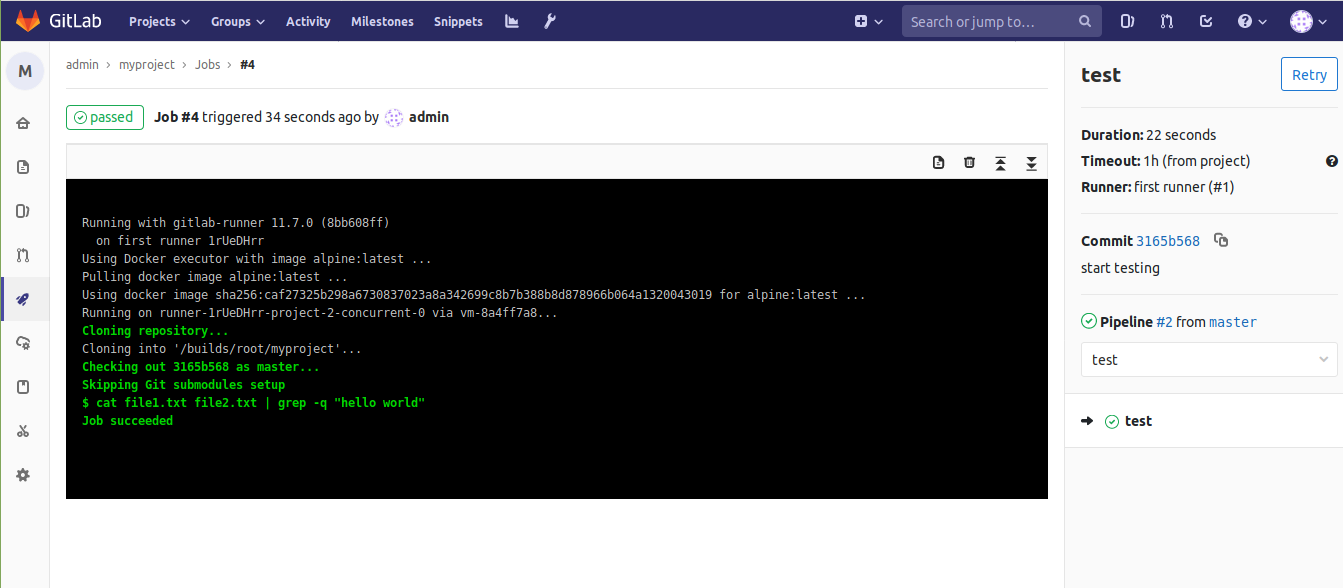The image size is (1343, 588).
Task: Open Pipeline #2 link
Action: [1164, 322]
